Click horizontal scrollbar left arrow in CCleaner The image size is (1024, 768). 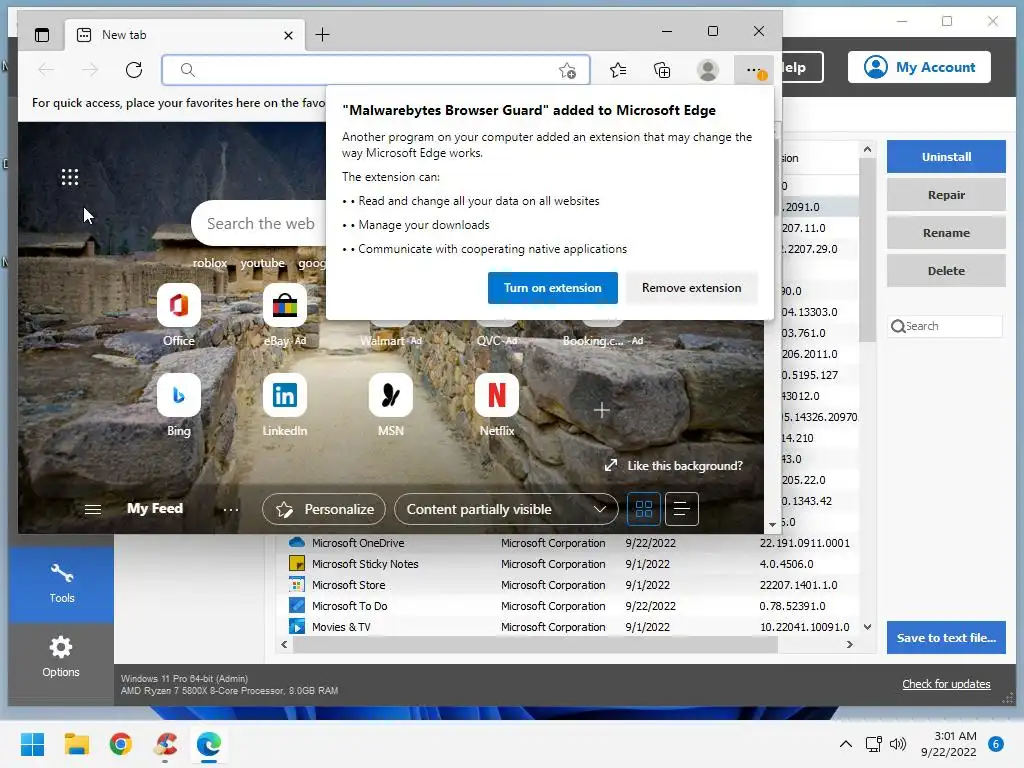pyautogui.click(x=284, y=645)
